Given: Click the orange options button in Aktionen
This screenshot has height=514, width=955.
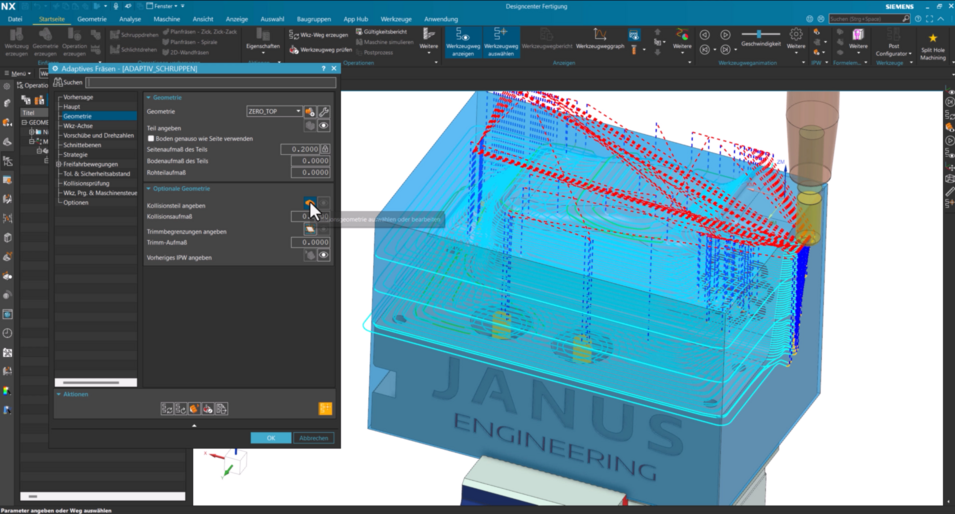Looking at the screenshot, I should pyautogui.click(x=326, y=409).
